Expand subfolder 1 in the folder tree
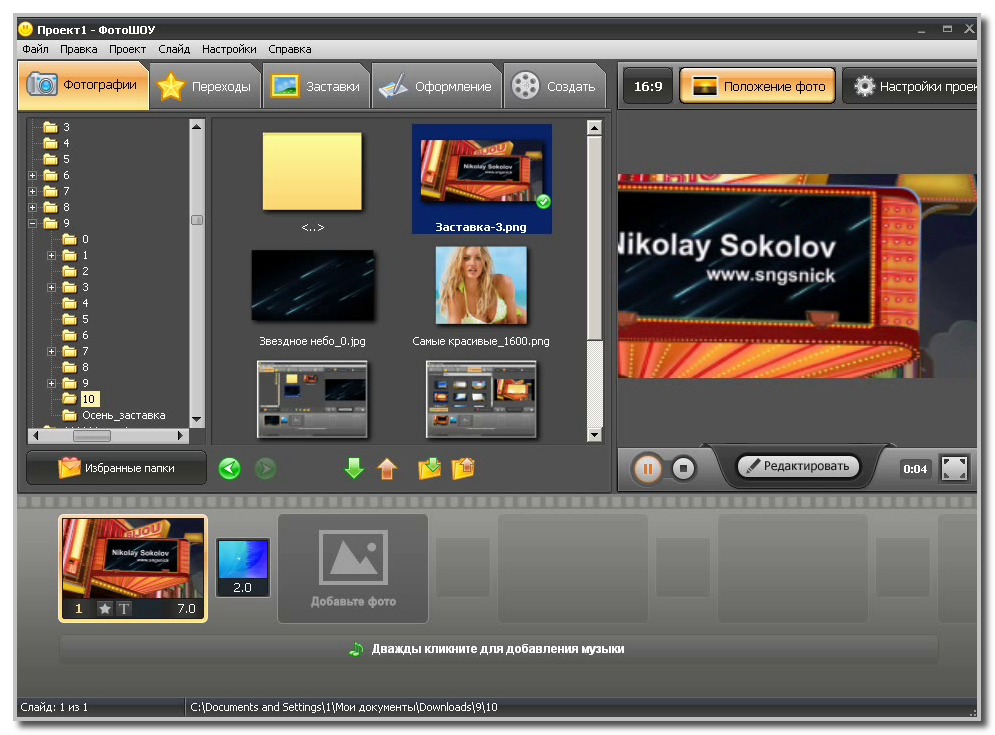 (52, 255)
